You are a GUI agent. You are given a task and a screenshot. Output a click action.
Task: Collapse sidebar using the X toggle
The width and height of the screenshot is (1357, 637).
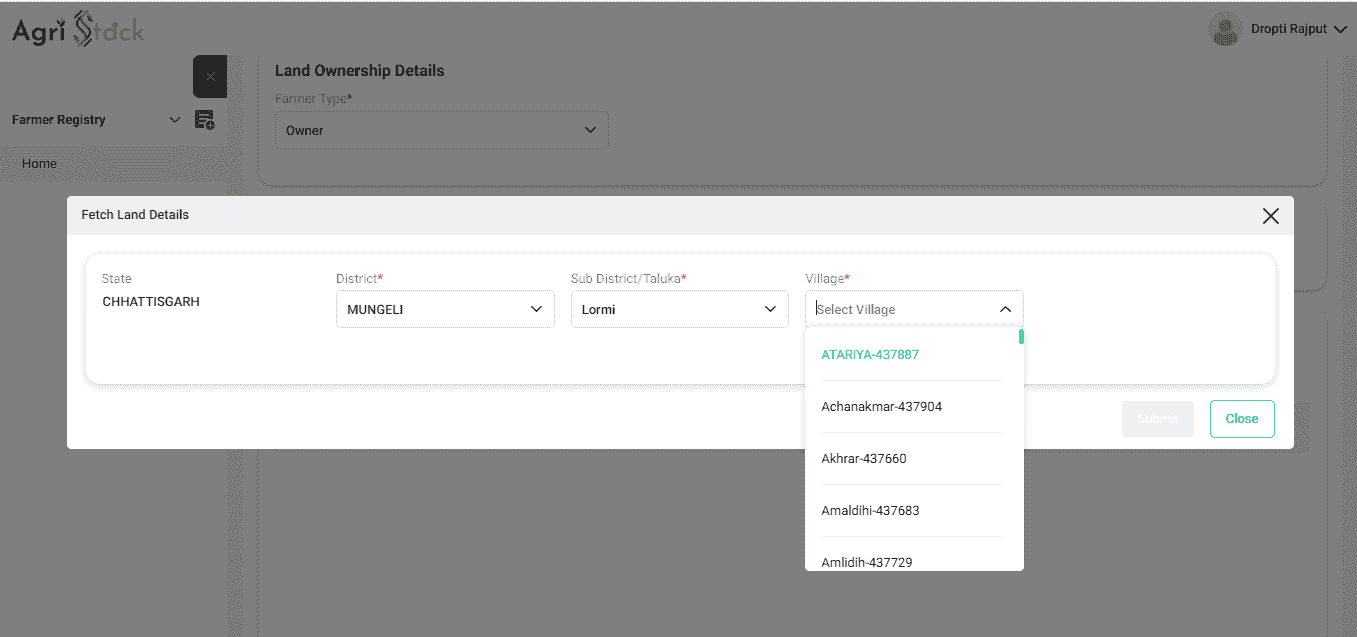(x=210, y=77)
